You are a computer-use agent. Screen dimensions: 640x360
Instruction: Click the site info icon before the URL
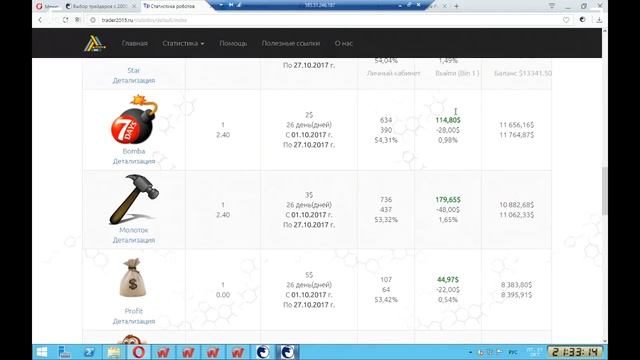(93, 20)
